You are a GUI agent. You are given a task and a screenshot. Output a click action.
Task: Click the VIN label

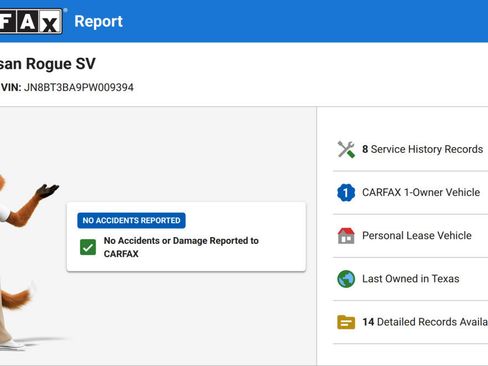pyautogui.click(x=11, y=87)
